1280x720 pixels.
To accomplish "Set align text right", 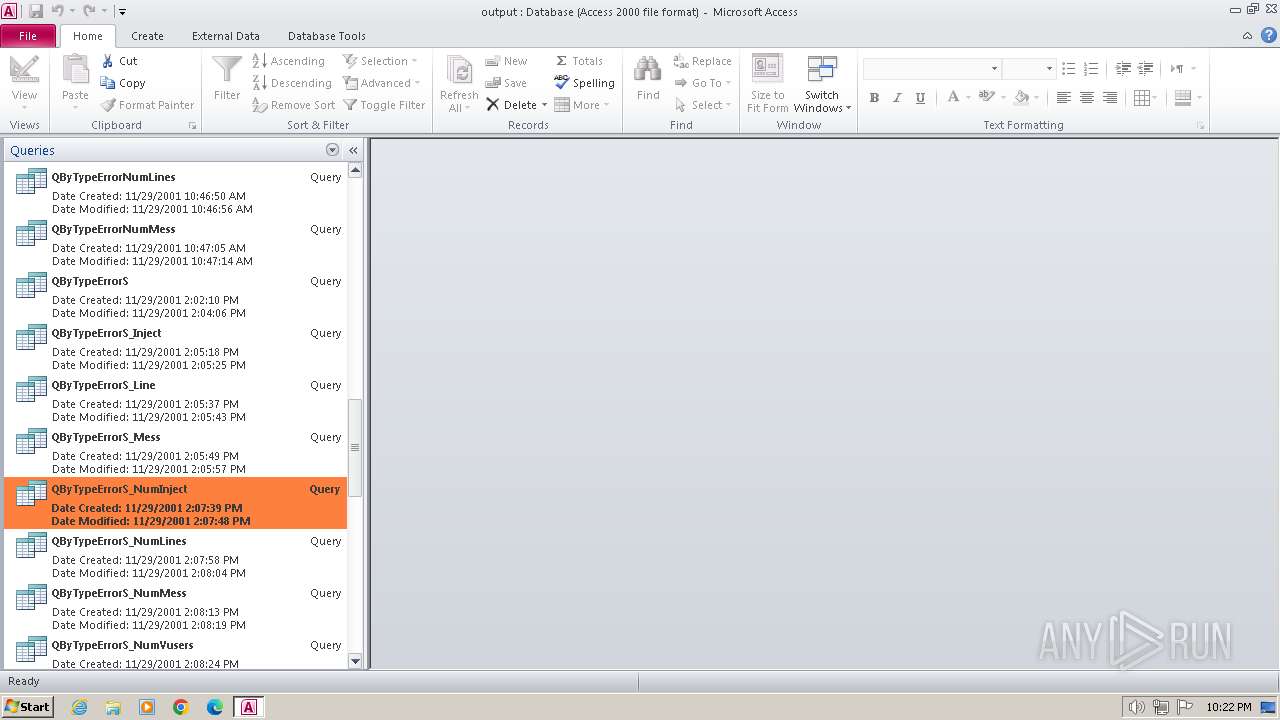I will pyautogui.click(x=1109, y=97).
